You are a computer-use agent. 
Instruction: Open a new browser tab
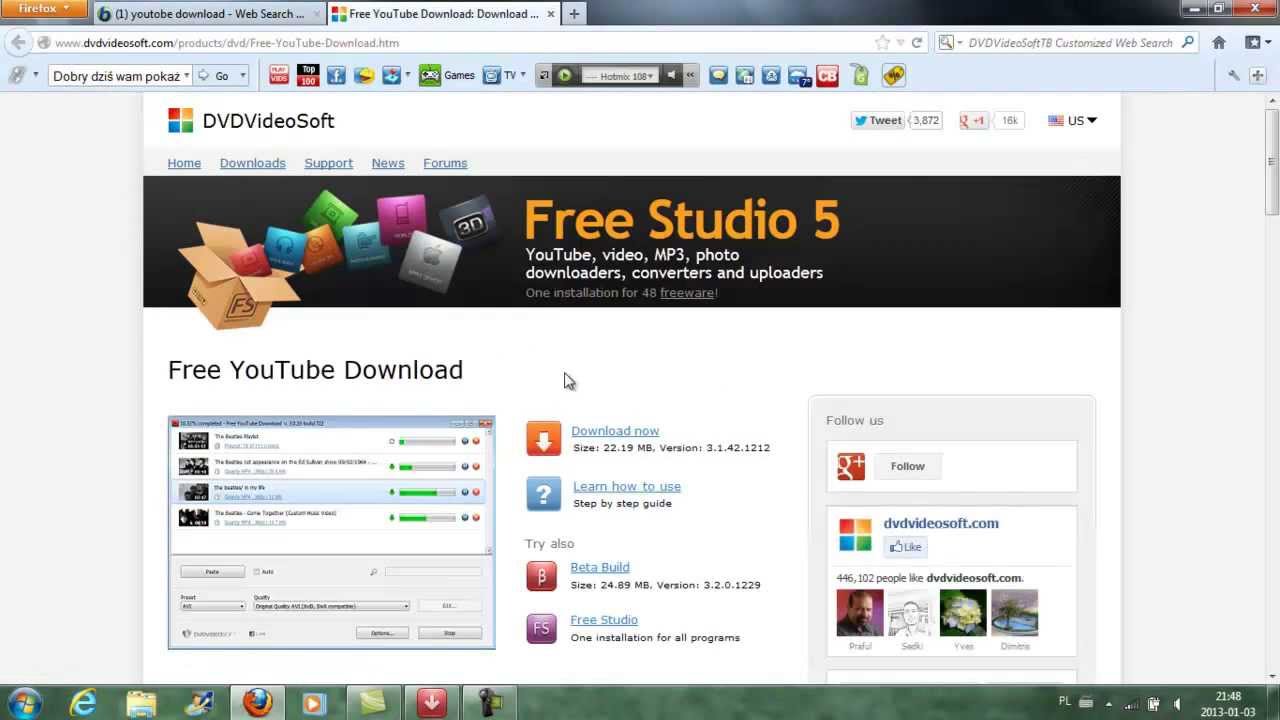click(574, 14)
